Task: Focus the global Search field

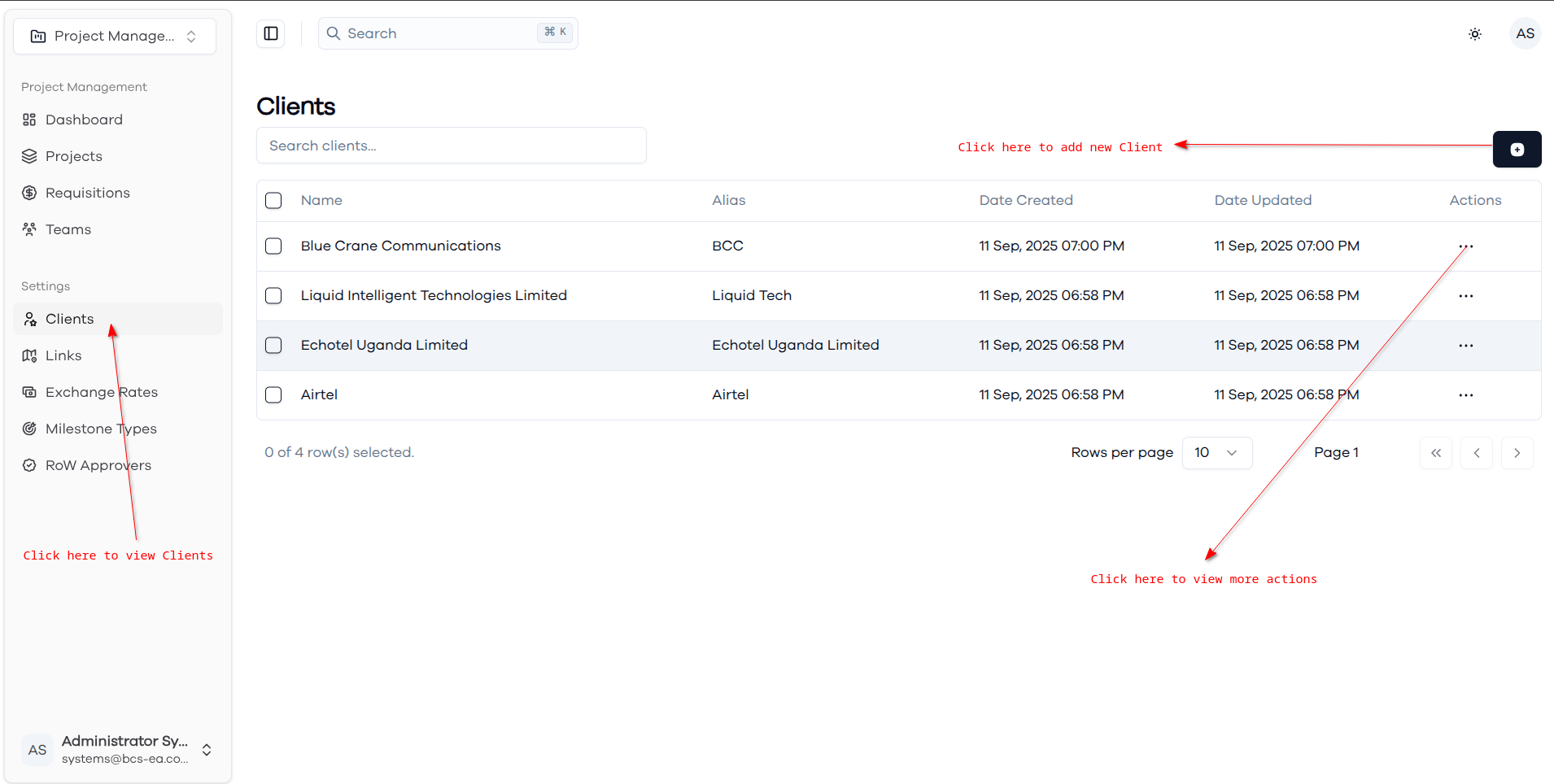Action: [x=448, y=33]
